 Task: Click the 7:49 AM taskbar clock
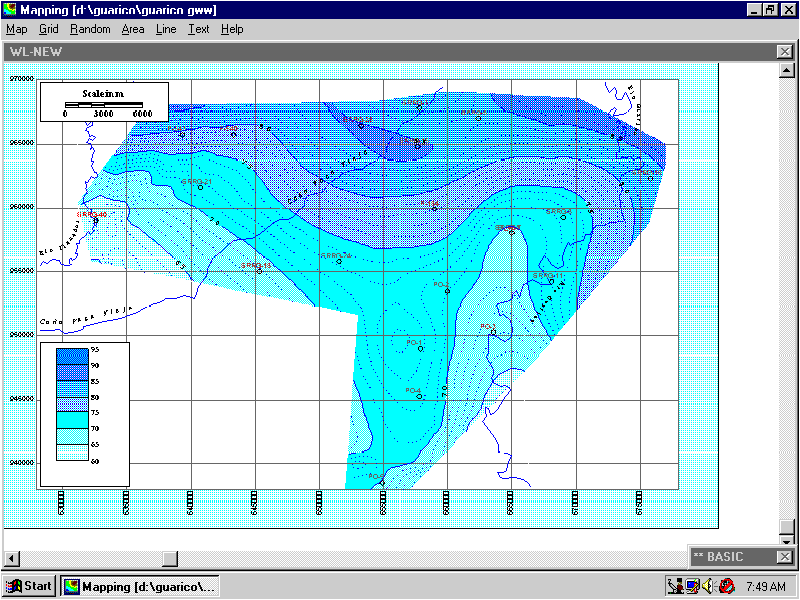(x=766, y=587)
